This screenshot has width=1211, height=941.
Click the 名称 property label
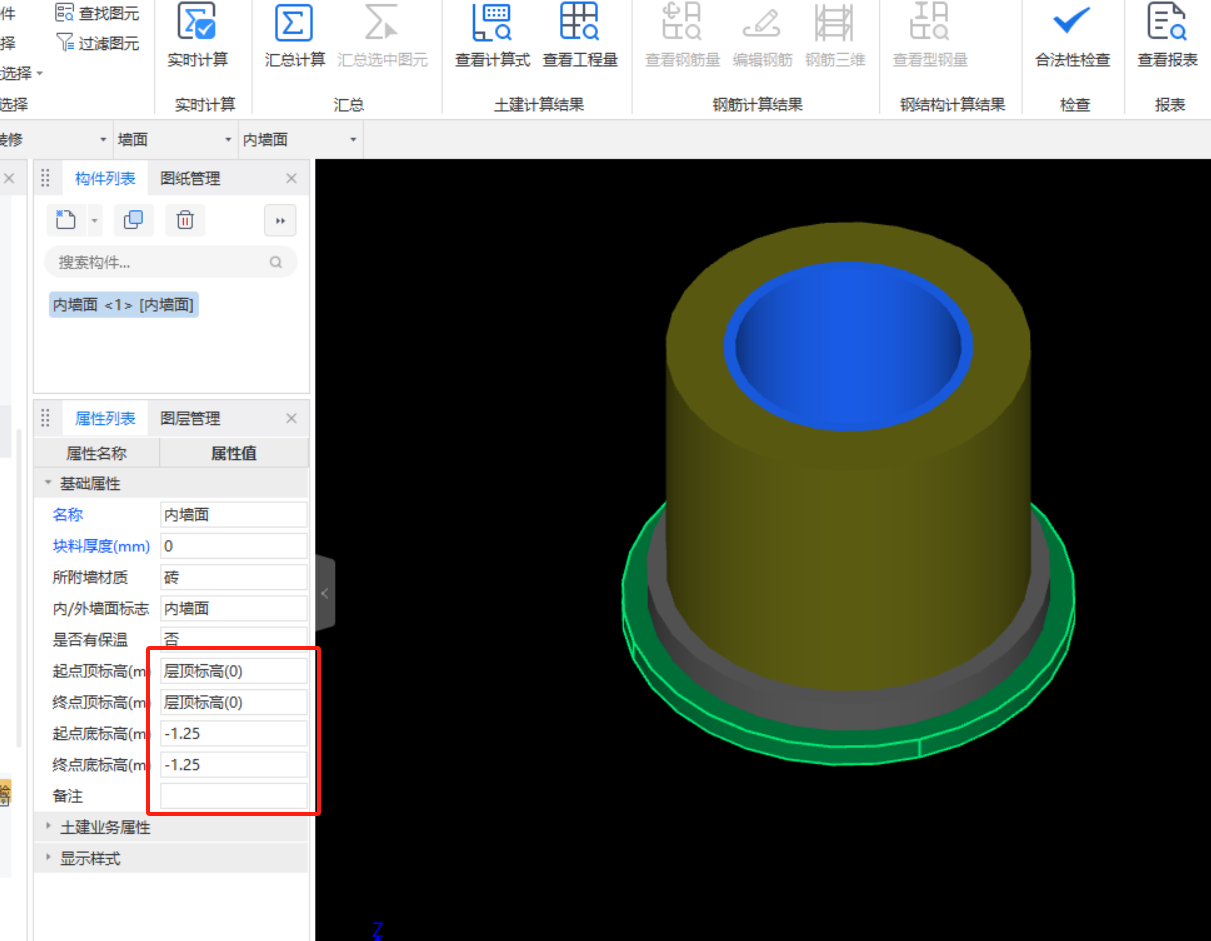pos(68,514)
